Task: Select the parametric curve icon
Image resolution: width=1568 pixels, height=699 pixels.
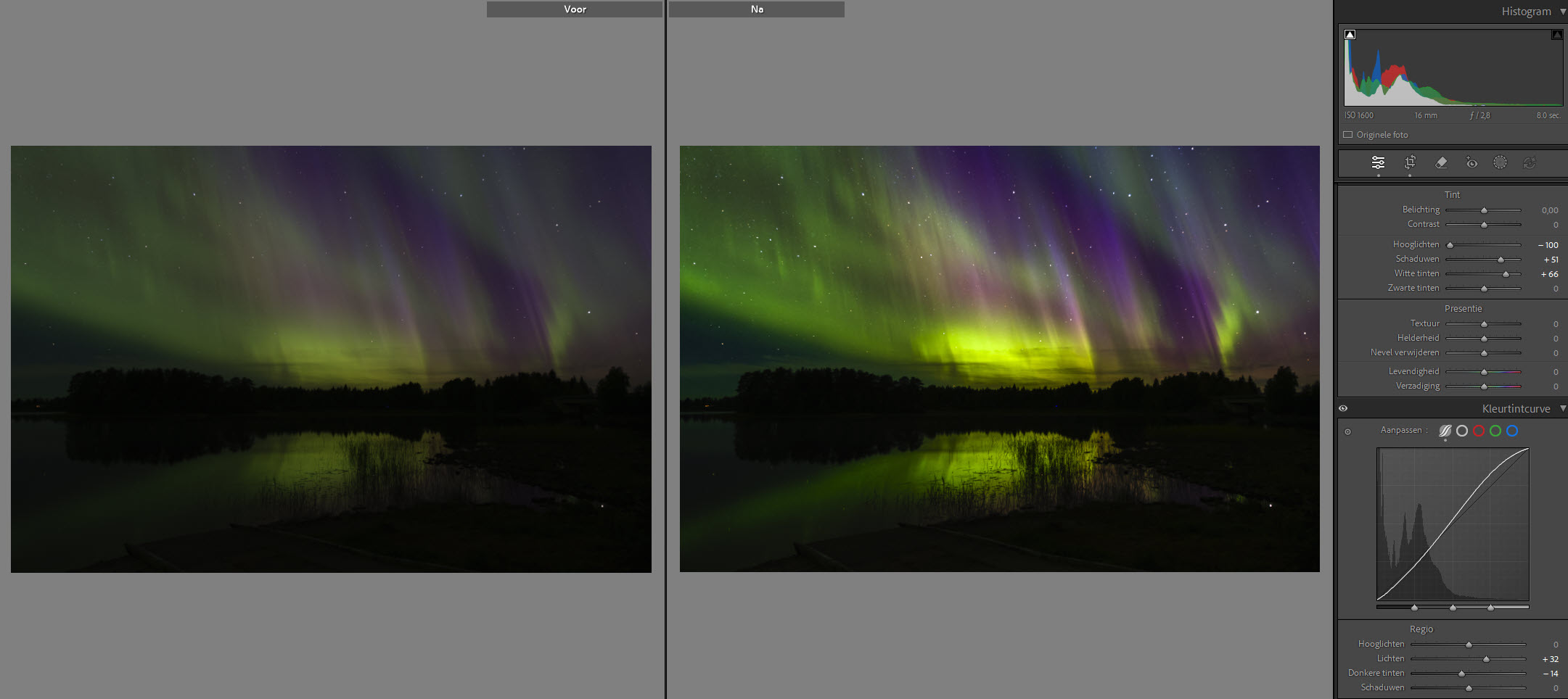Action: [x=1445, y=431]
